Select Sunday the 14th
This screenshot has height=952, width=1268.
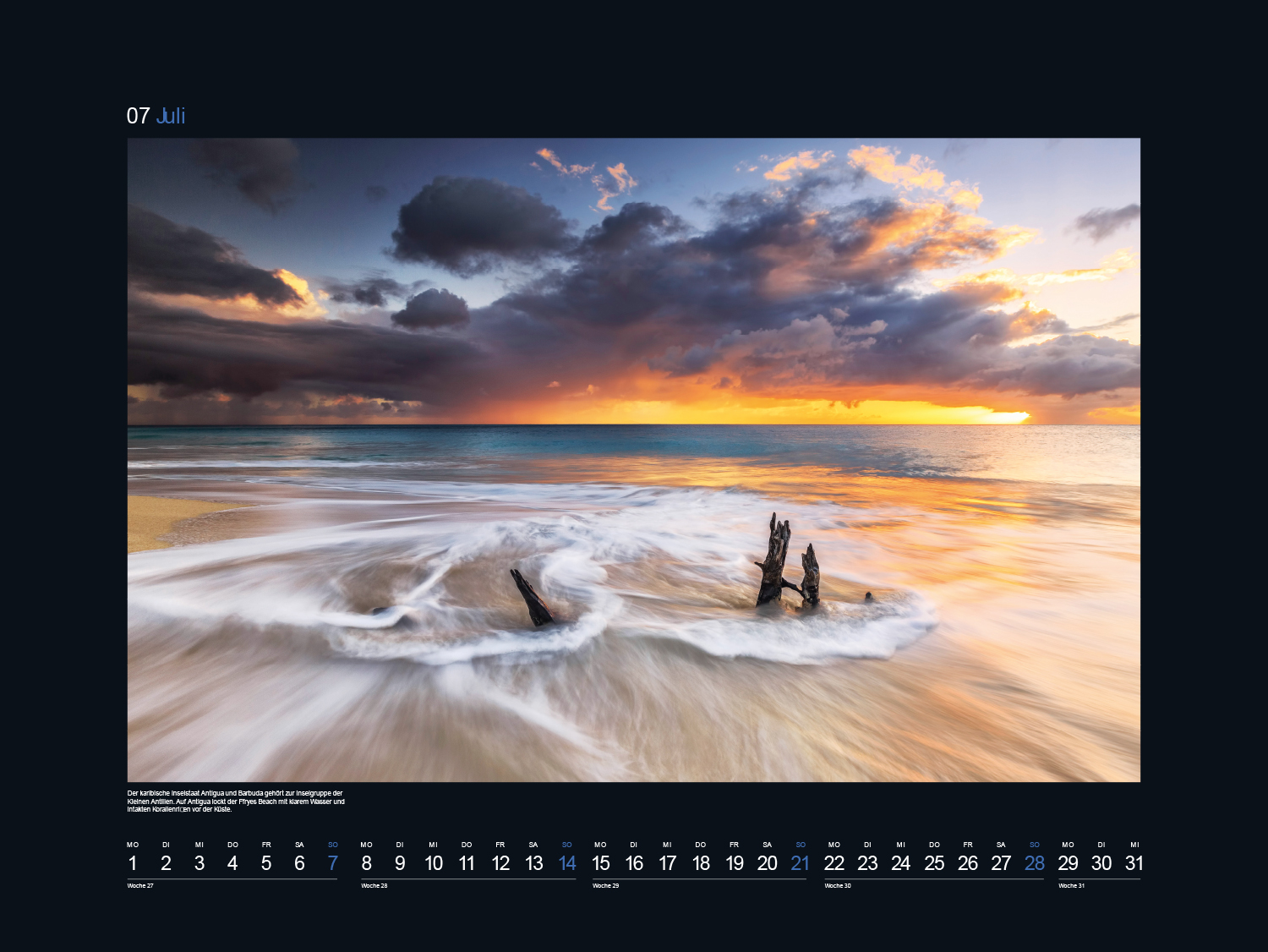(567, 863)
